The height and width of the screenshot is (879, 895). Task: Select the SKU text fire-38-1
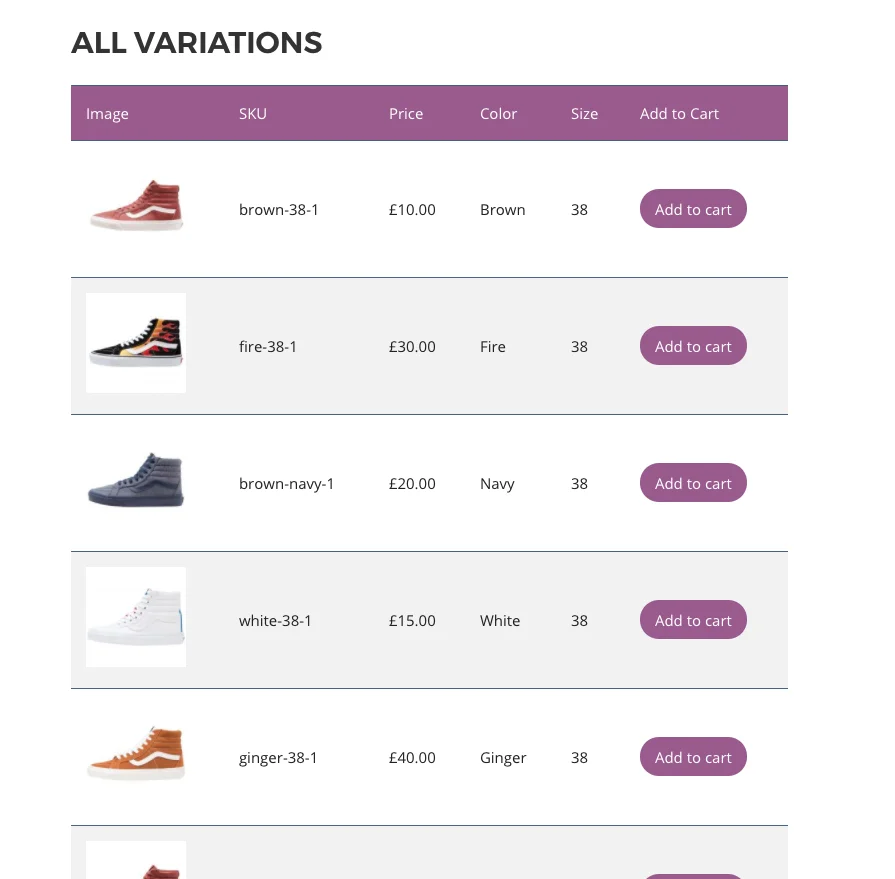coord(267,346)
